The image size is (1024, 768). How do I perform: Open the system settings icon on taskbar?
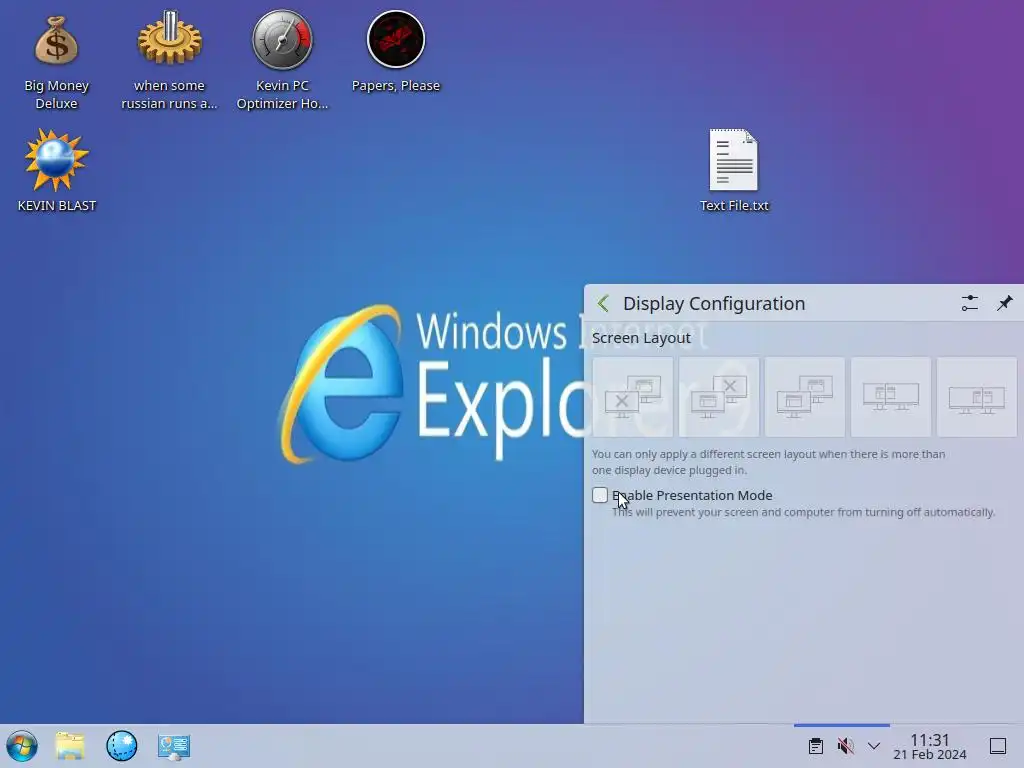tap(174, 746)
